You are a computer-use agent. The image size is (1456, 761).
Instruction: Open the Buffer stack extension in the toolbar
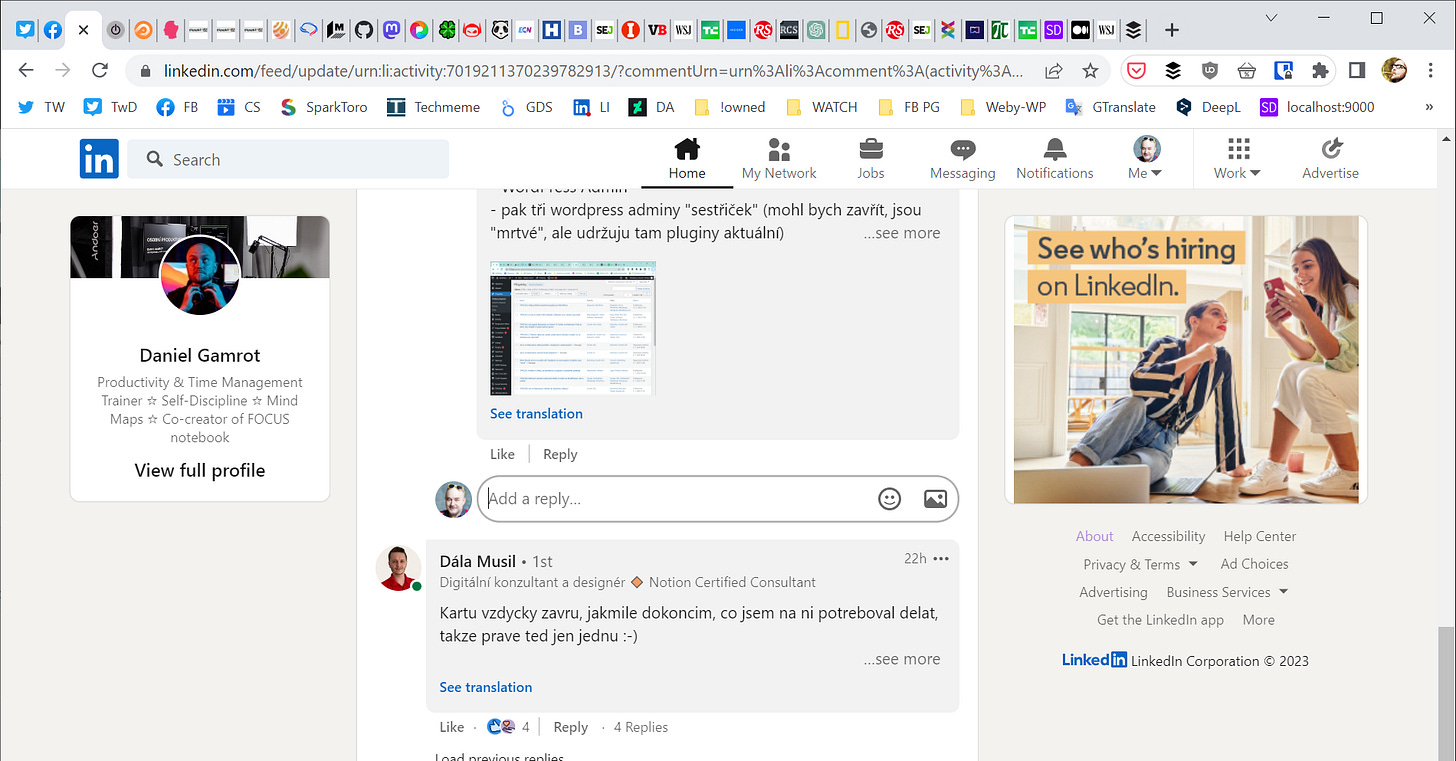click(x=1172, y=71)
